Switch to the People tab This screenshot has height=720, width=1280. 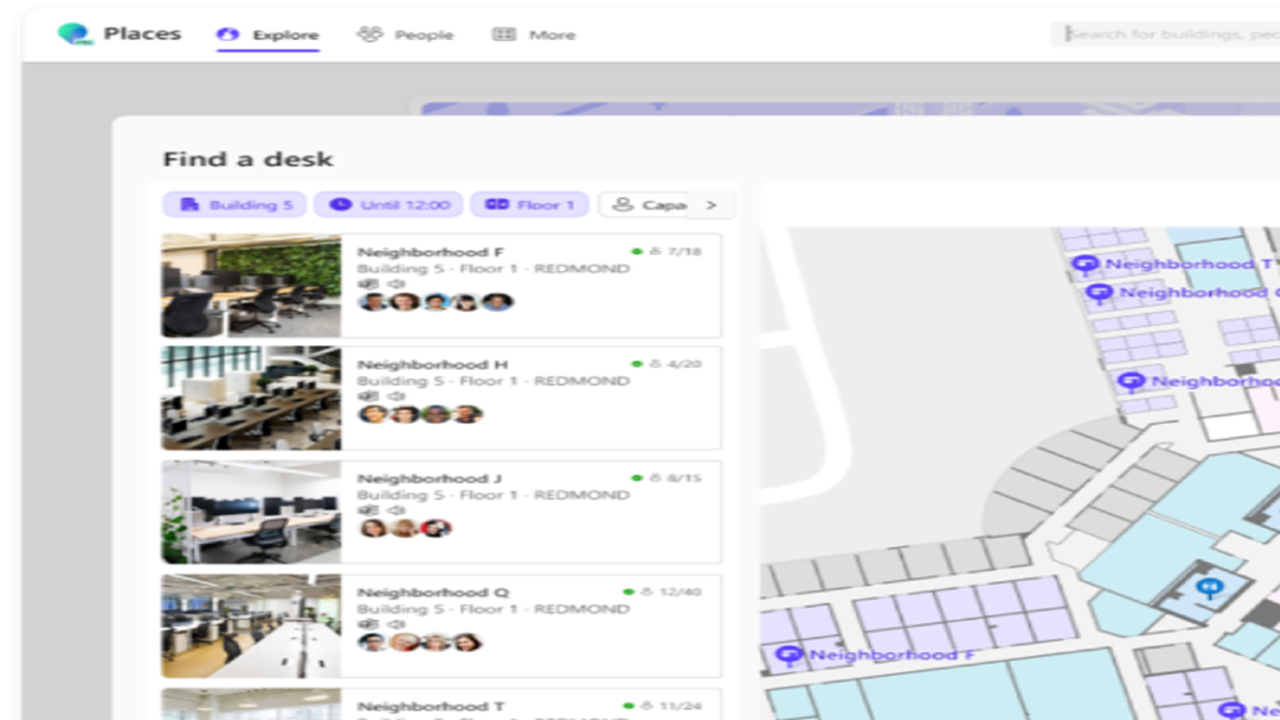pyautogui.click(x=405, y=35)
